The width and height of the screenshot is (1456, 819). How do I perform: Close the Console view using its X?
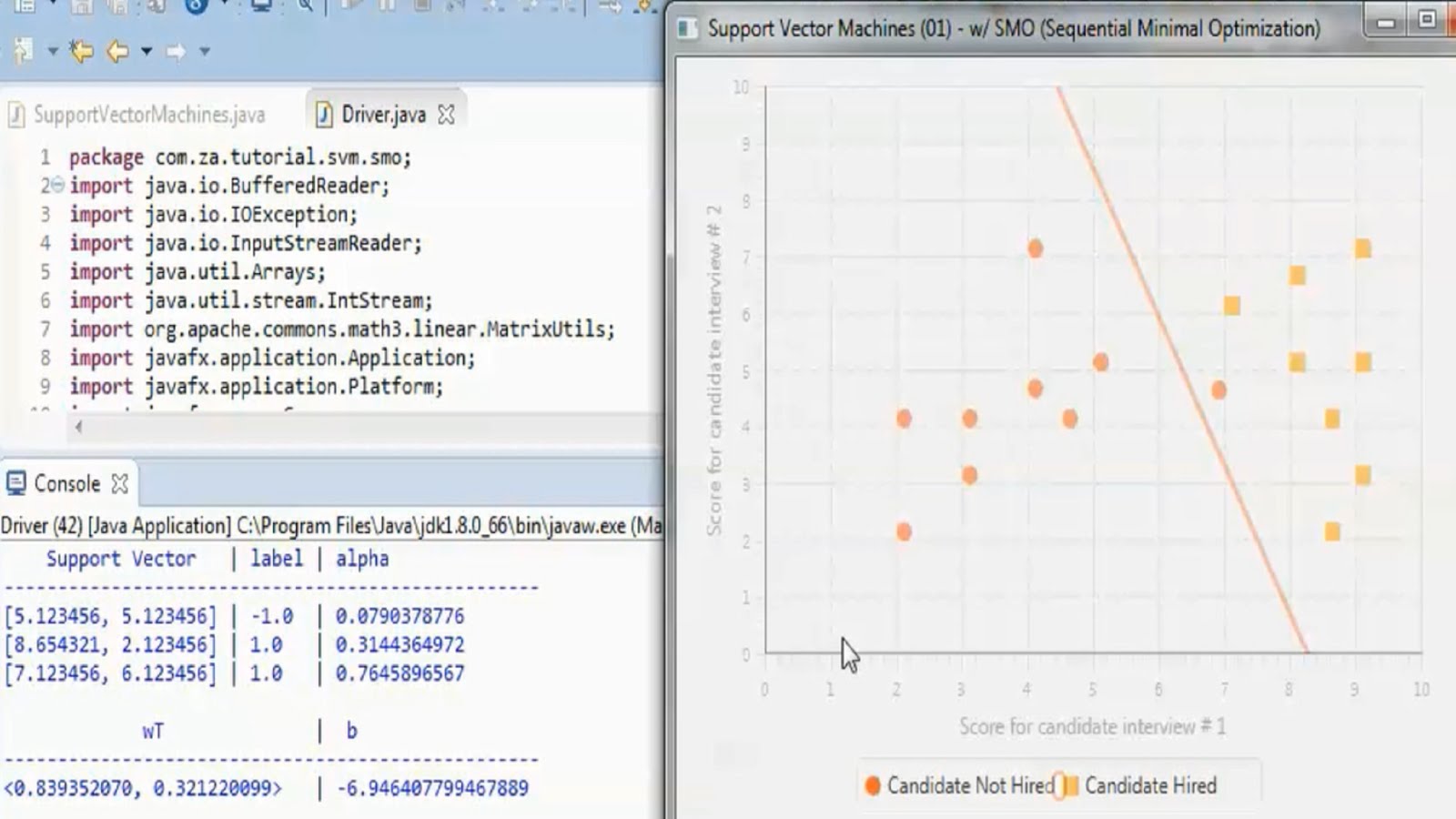tap(119, 483)
